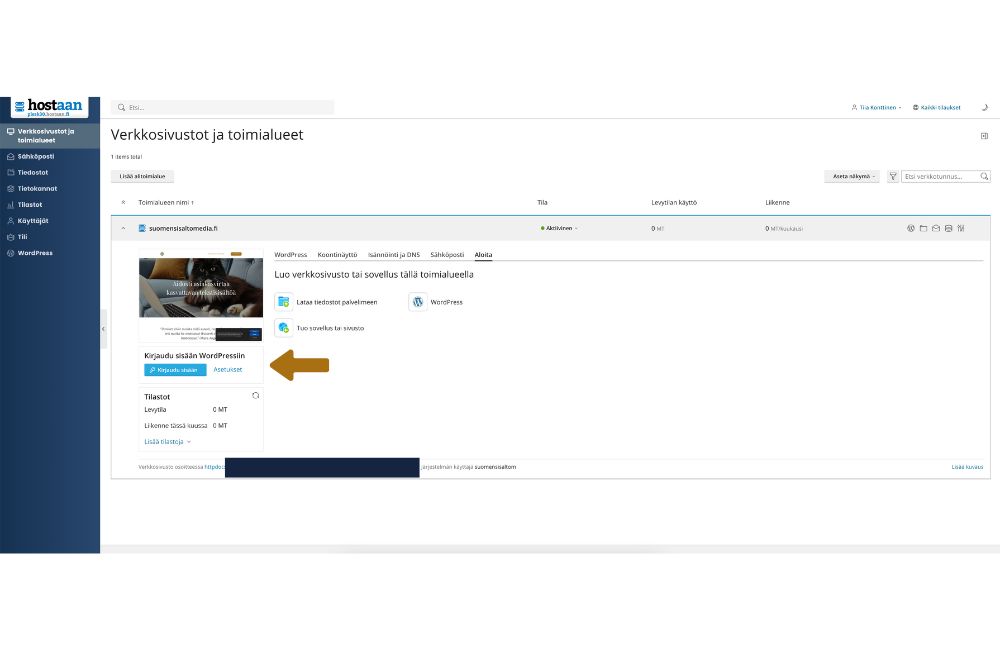1000x650 pixels.
Task: Click the filter funnel icon
Action: pyautogui.click(x=893, y=176)
